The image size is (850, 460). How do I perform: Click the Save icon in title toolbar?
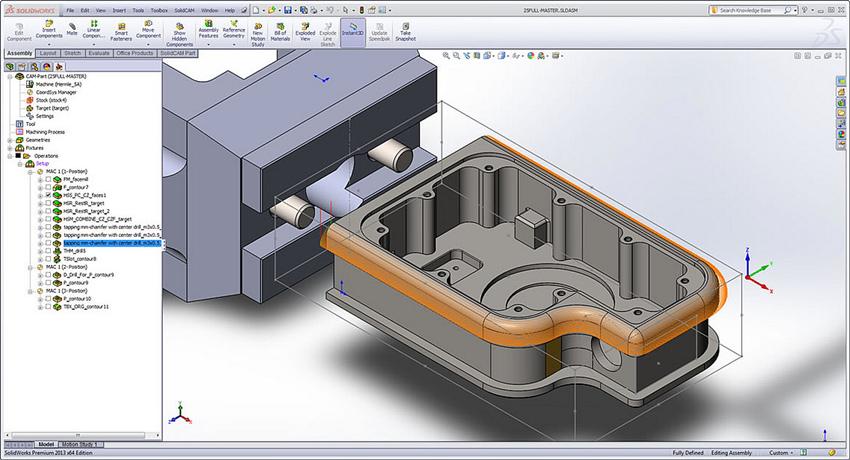click(x=288, y=10)
